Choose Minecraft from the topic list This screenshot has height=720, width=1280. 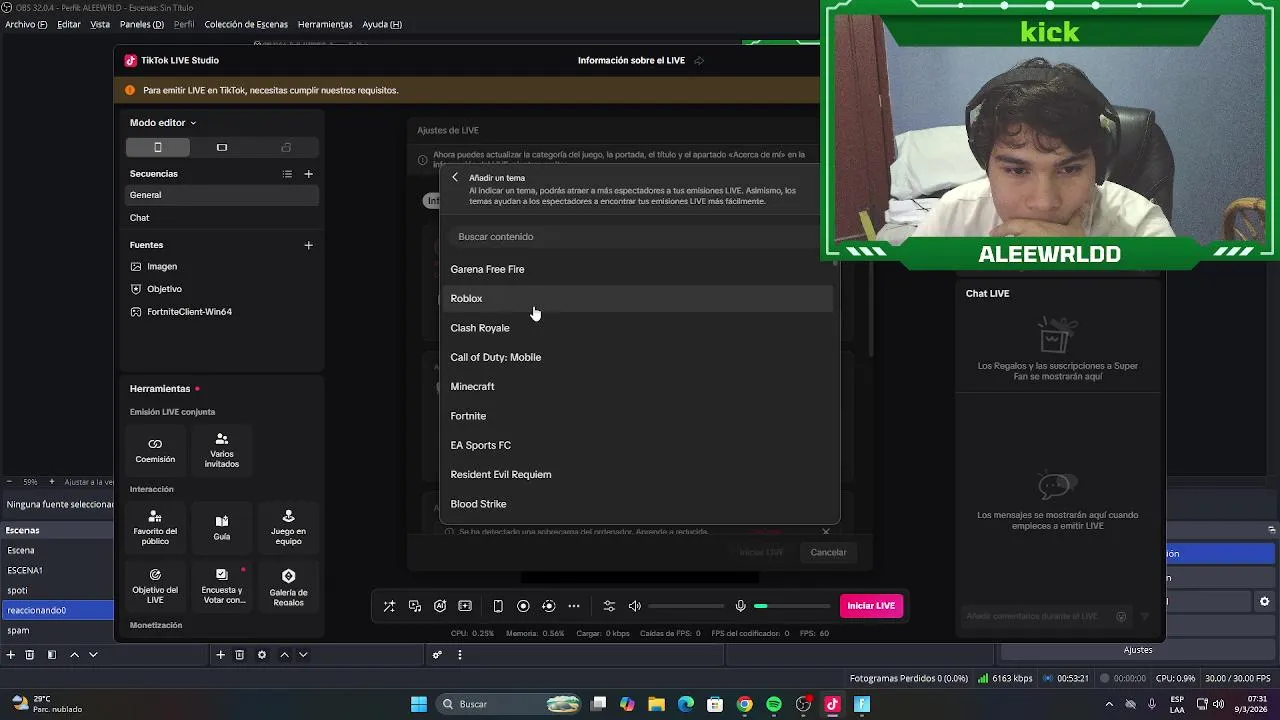(x=638, y=387)
